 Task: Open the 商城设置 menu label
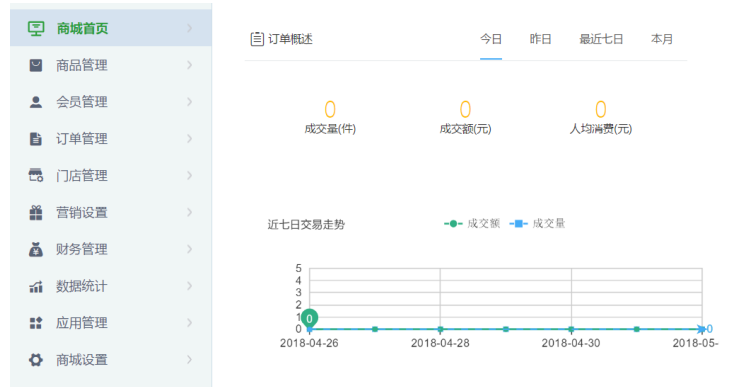click(x=82, y=360)
